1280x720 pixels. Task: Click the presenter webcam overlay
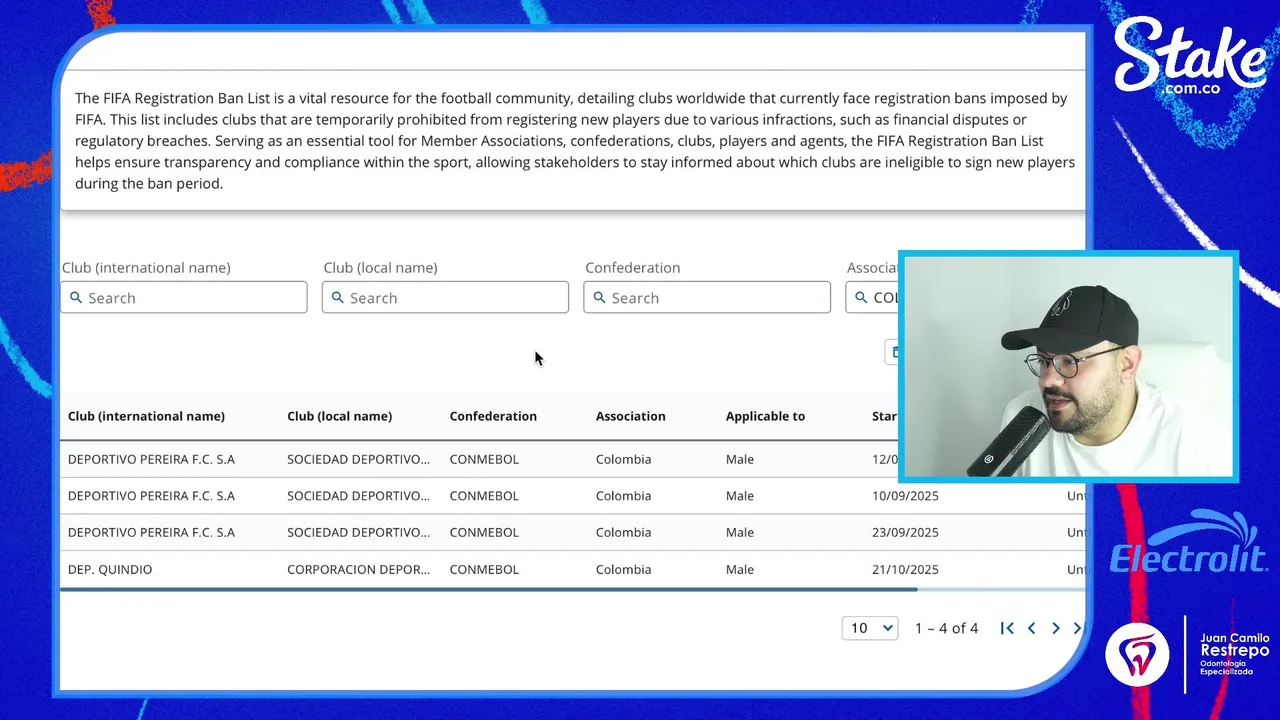point(1068,367)
